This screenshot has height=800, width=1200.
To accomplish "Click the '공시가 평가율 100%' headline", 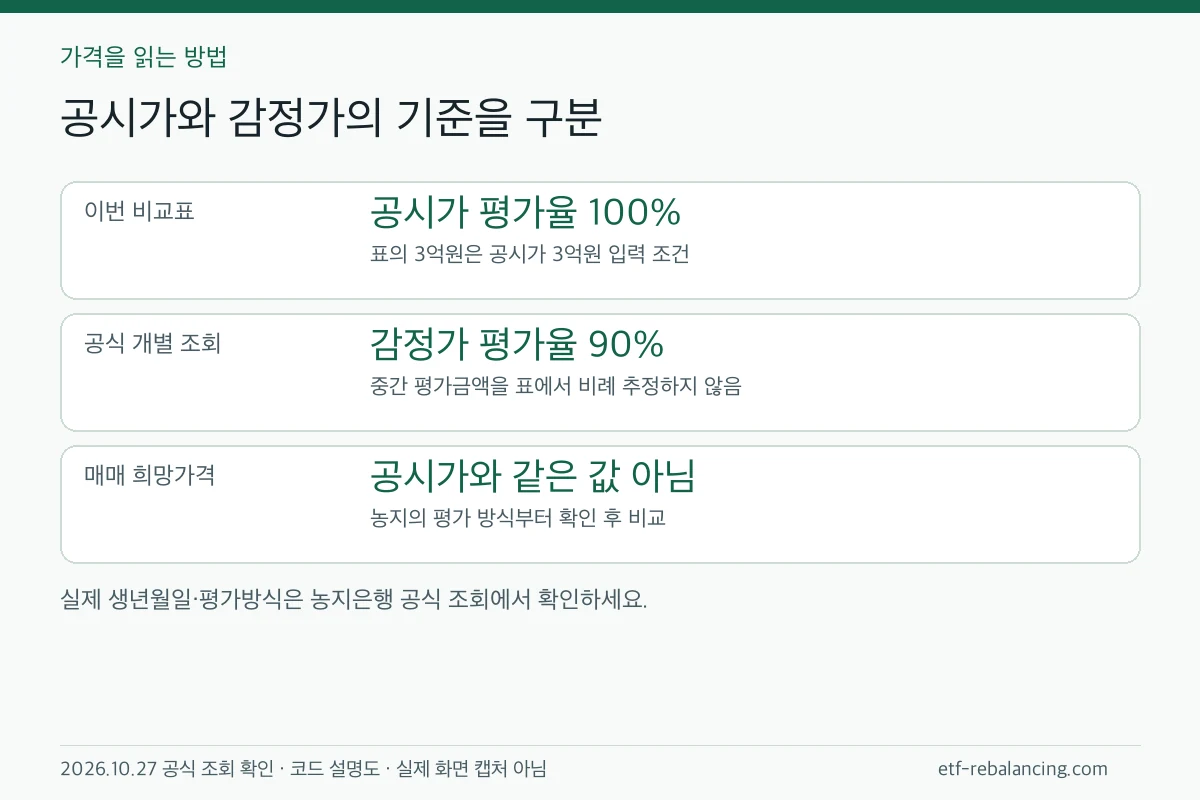I will (525, 212).
